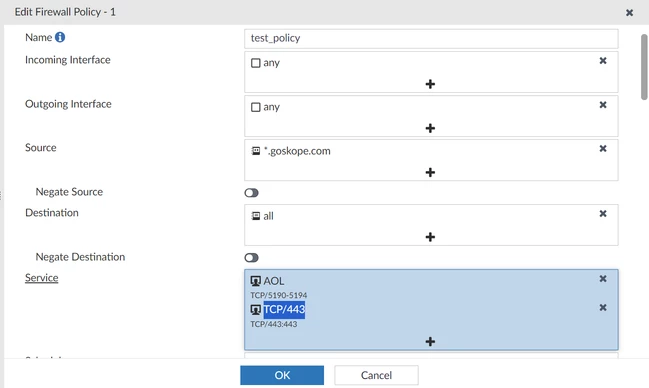Select the highlighted TCP/443 service text
Image resolution: width=649 pixels, height=388 pixels.
[284, 309]
